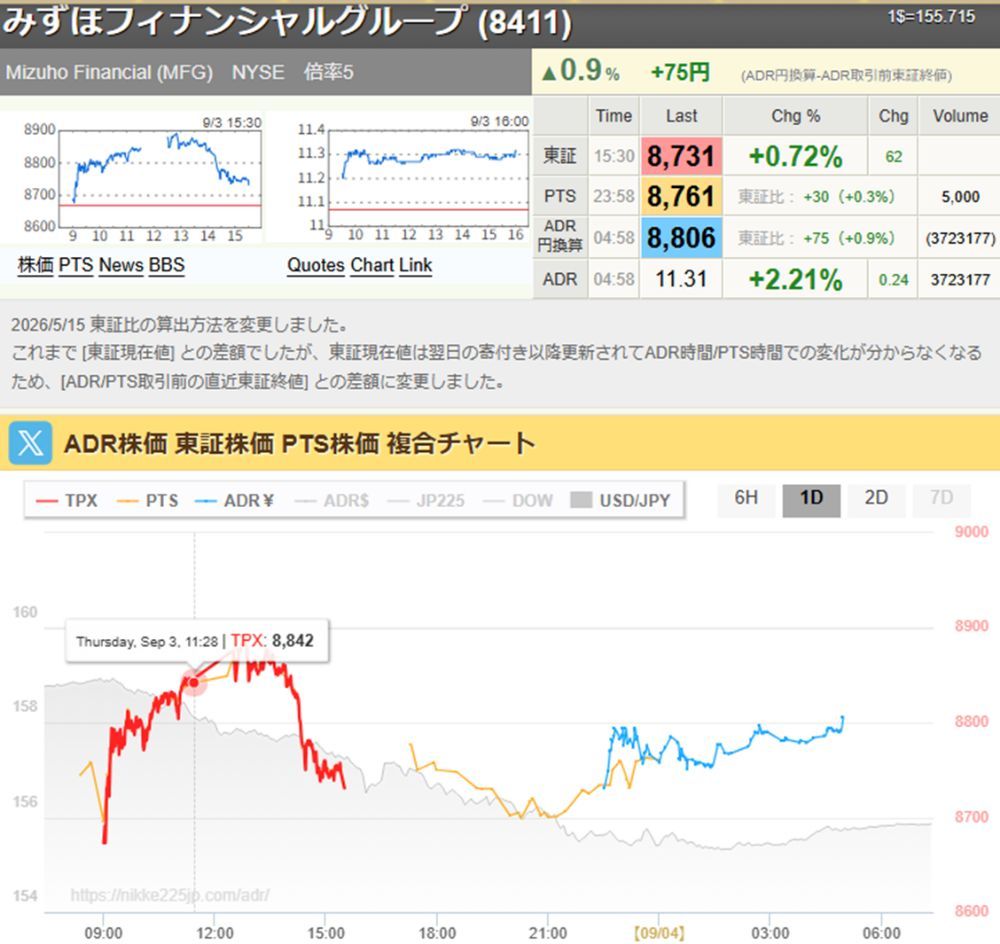
Task: Click the Chg % column header
Action: click(x=795, y=116)
